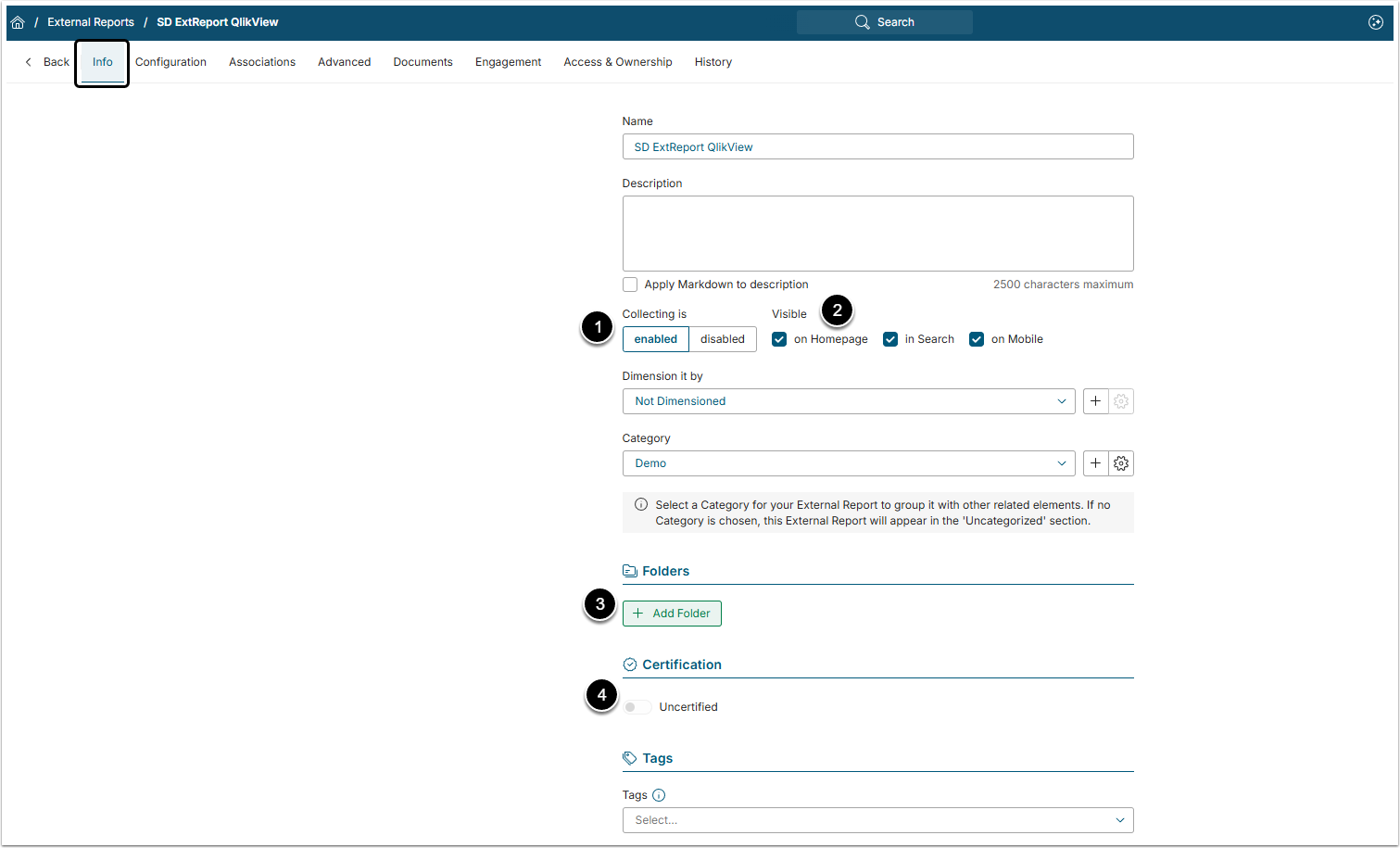Open the Category dropdown showing Demo
Viewport: 1400px width, 848px height.
click(x=848, y=463)
